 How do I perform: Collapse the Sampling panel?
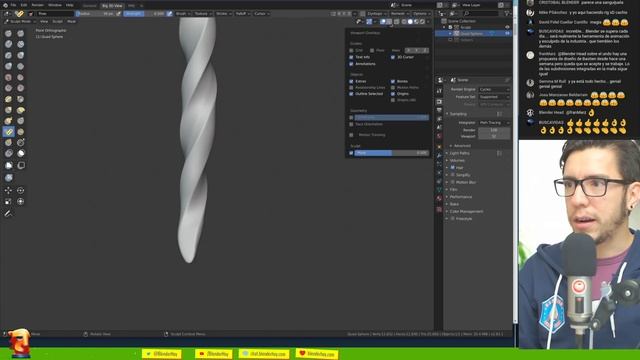point(457,114)
